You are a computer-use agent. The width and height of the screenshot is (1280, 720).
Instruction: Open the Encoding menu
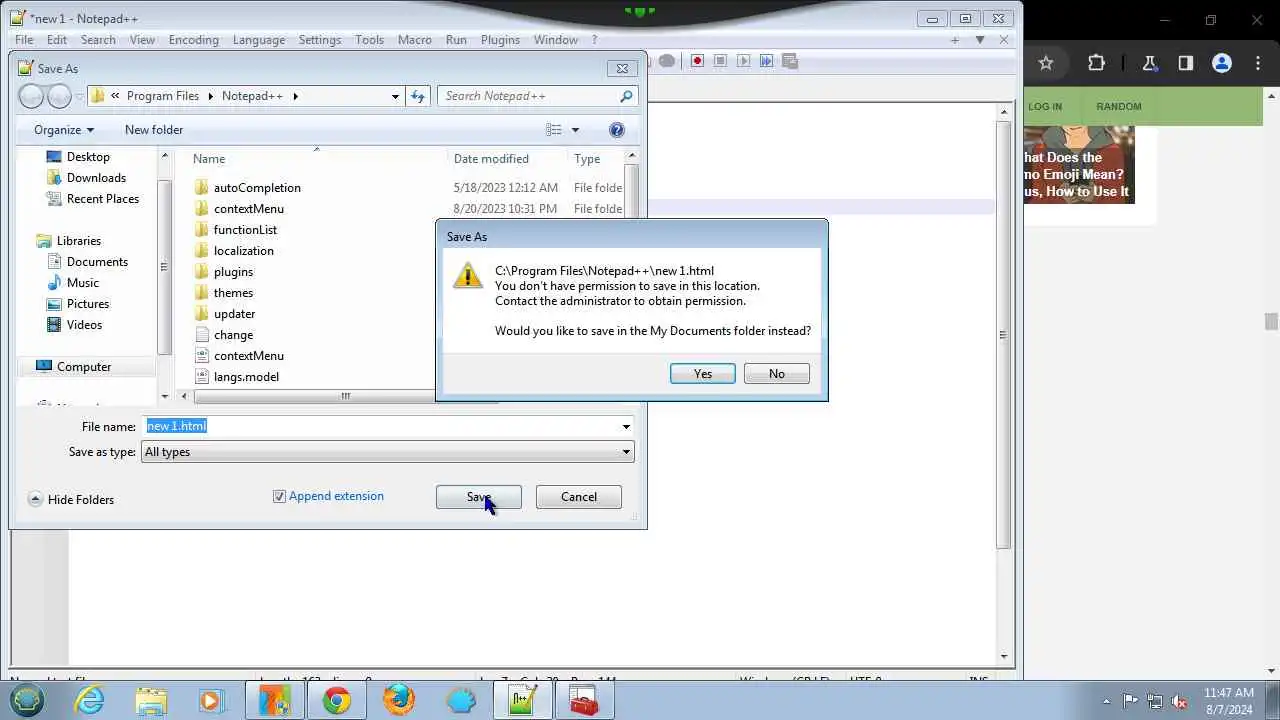(193, 40)
